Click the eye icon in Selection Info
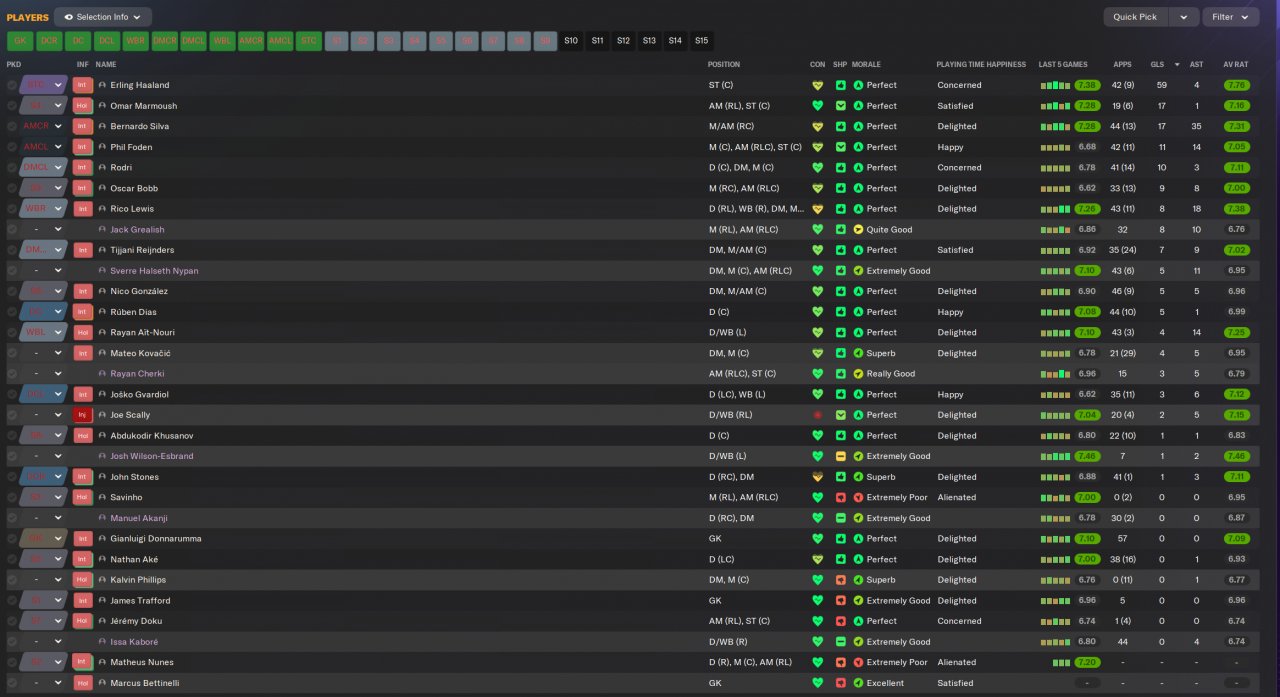The width and height of the screenshot is (1280, 697). [68, 17]
